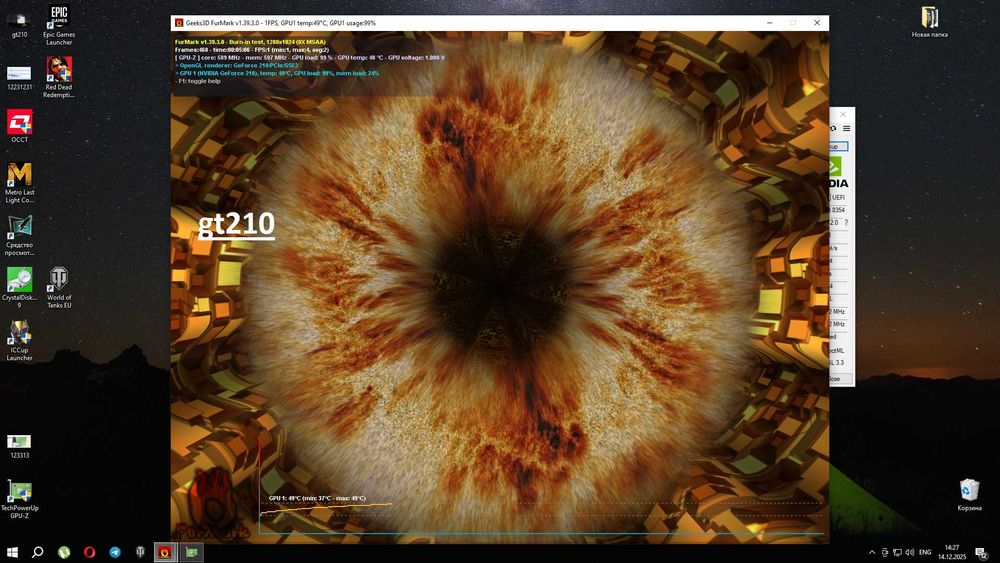
Task: Click the large 'gt210' overlay text
Action: coord(236,224)
